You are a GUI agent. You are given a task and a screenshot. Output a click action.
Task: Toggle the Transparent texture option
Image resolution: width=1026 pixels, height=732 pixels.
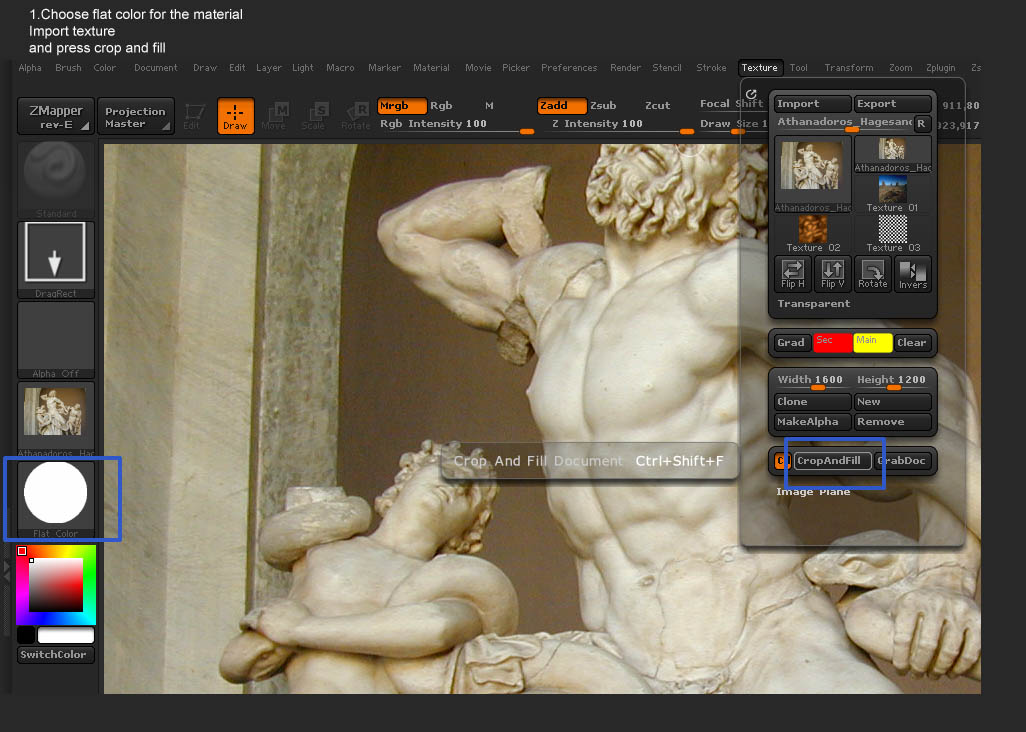tap(813, 304)
